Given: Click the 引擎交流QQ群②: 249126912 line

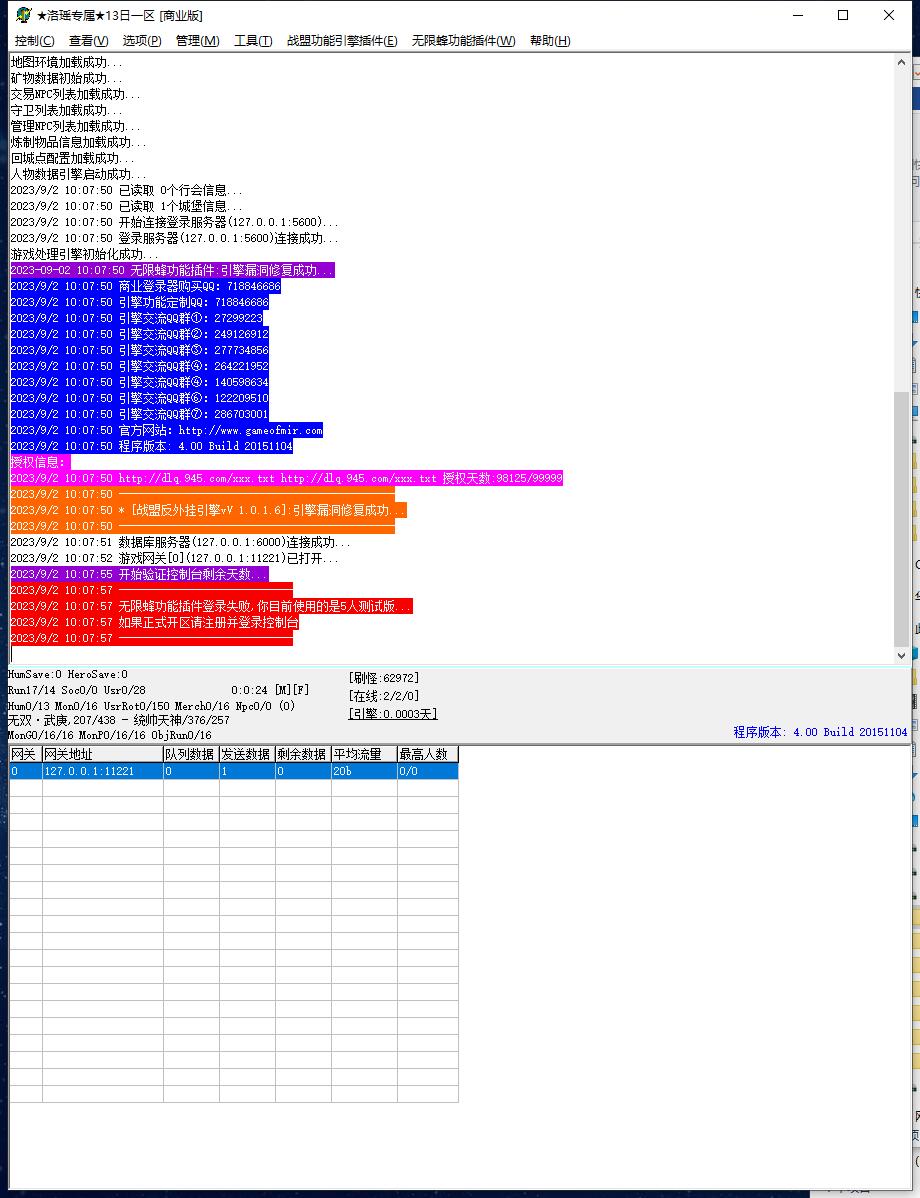Looking at the screenshot, I should (139, 334).
